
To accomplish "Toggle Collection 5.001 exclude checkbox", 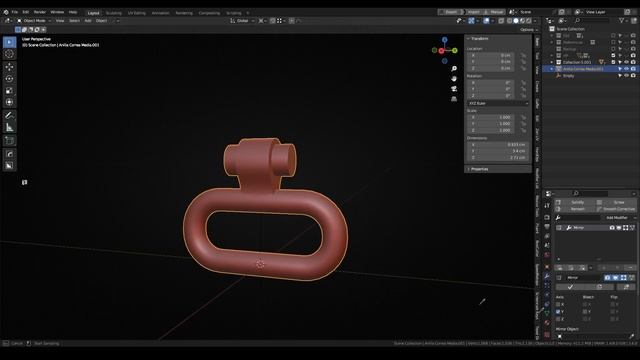I will pos(613,62).
